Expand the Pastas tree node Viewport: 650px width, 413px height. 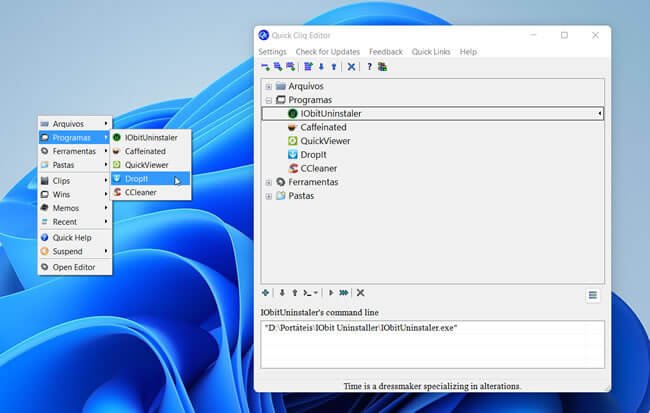click(269, 196)
